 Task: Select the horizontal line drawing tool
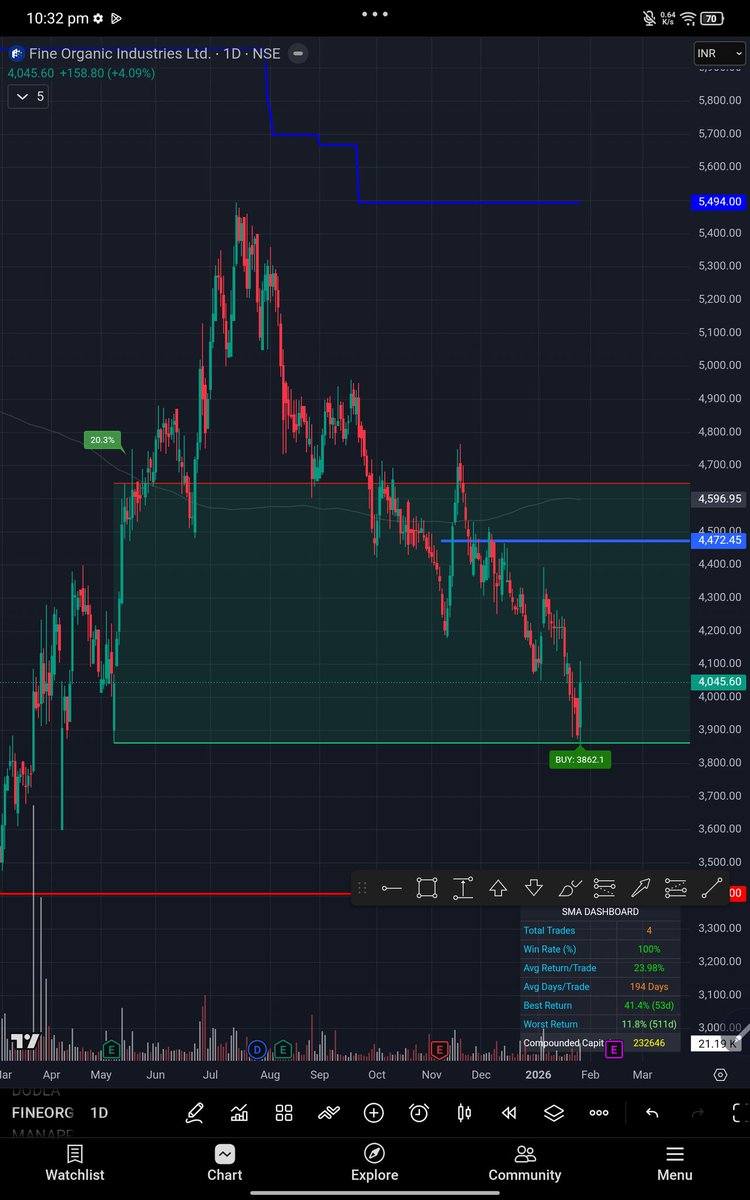[392, 888]
